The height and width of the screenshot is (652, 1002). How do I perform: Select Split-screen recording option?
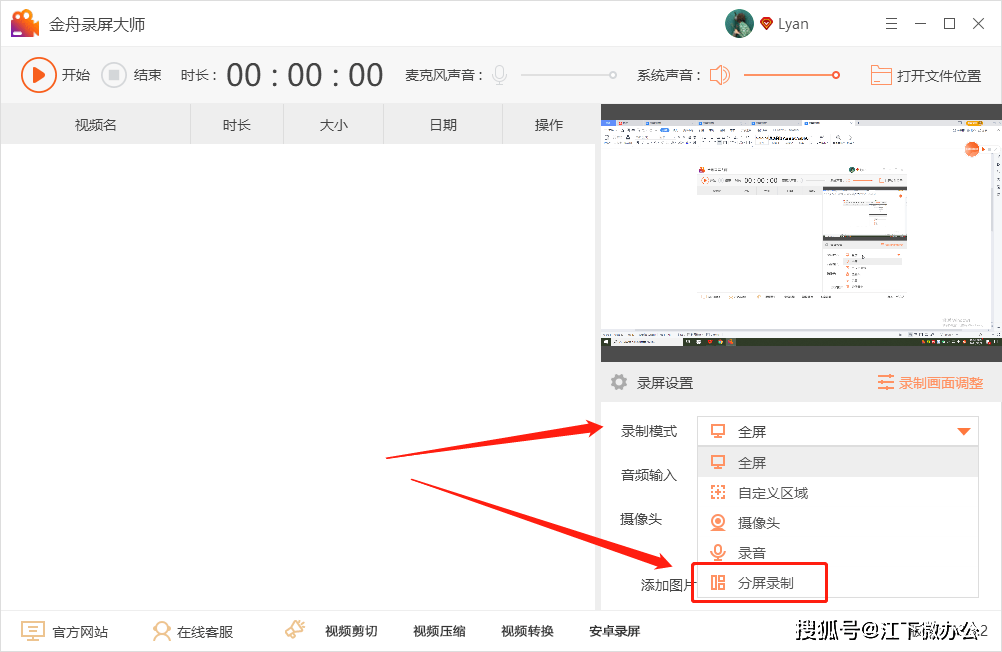click(x=765, y=583)
